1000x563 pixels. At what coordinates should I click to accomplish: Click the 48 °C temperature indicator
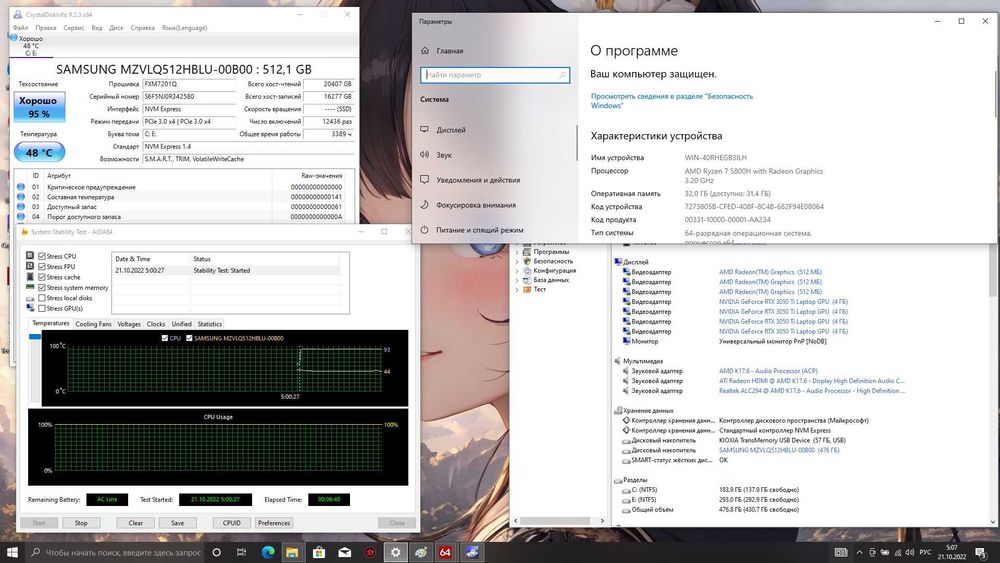pyautogui.click(x=39, y=152)
